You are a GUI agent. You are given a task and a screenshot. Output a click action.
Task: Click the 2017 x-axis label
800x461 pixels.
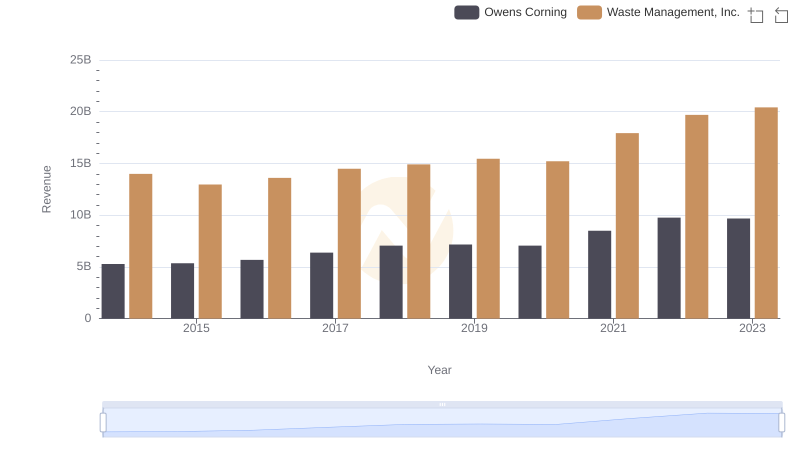coord(335,328)
